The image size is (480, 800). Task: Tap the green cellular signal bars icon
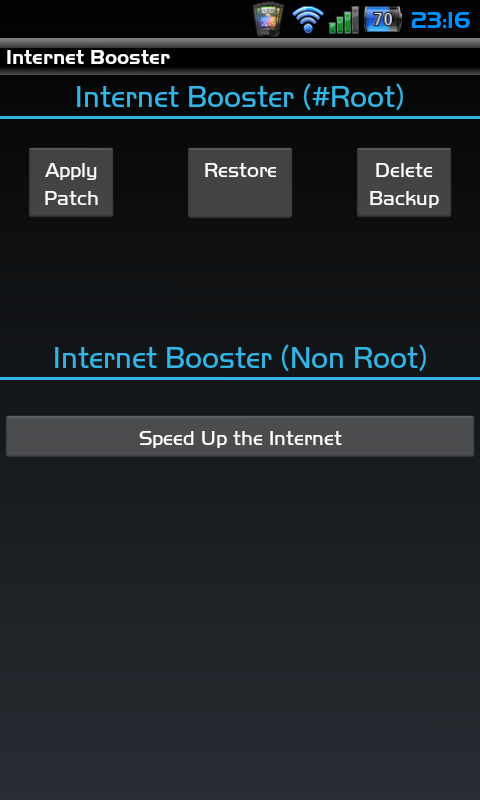tap(344, 21)
